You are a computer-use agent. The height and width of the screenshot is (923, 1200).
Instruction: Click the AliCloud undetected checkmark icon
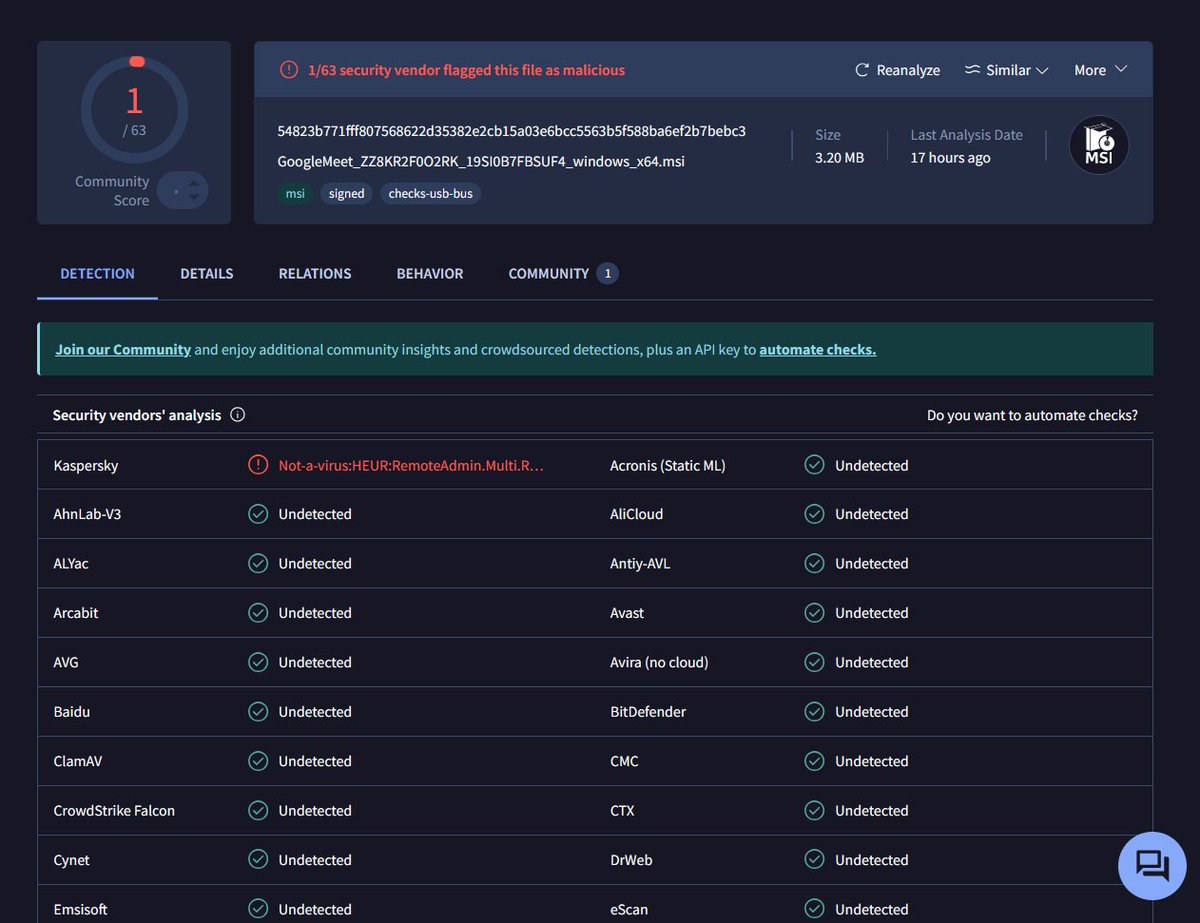tap(815, 514)
